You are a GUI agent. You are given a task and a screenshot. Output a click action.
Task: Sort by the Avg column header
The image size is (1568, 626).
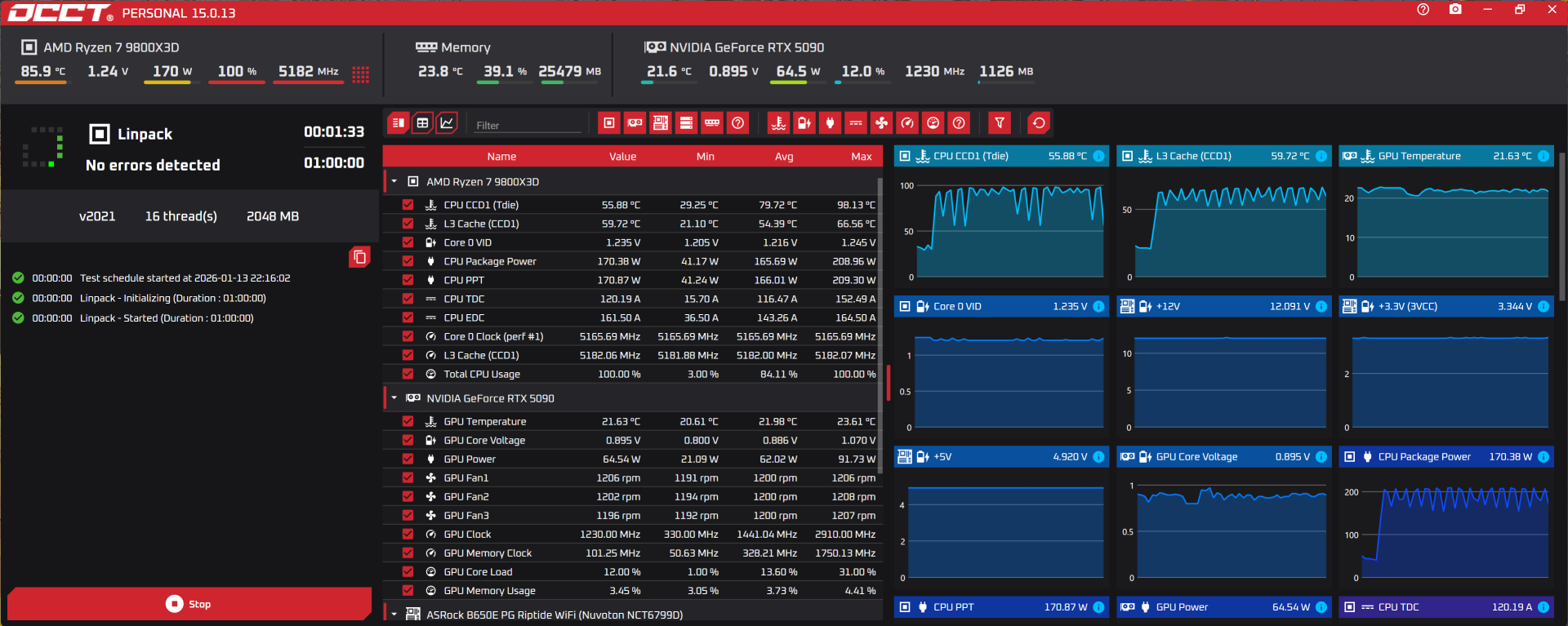click(x=784, y=157)
